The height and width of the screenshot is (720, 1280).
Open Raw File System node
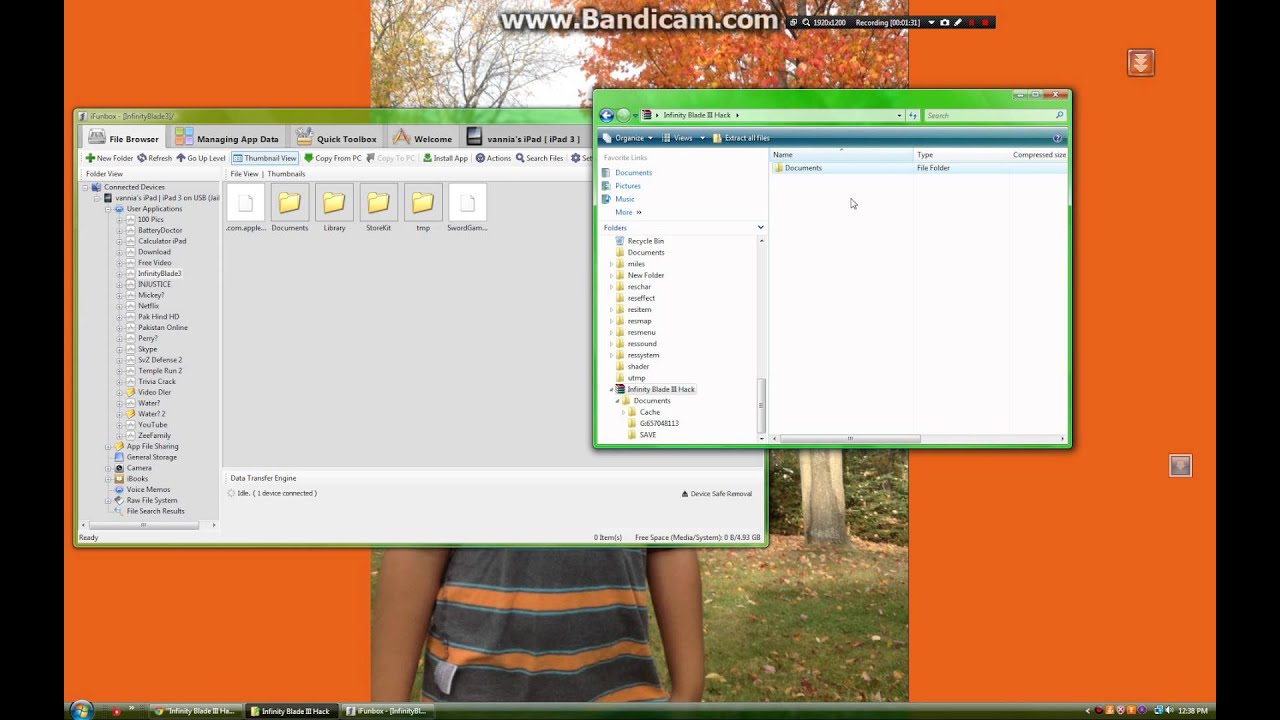pos(152,500)
